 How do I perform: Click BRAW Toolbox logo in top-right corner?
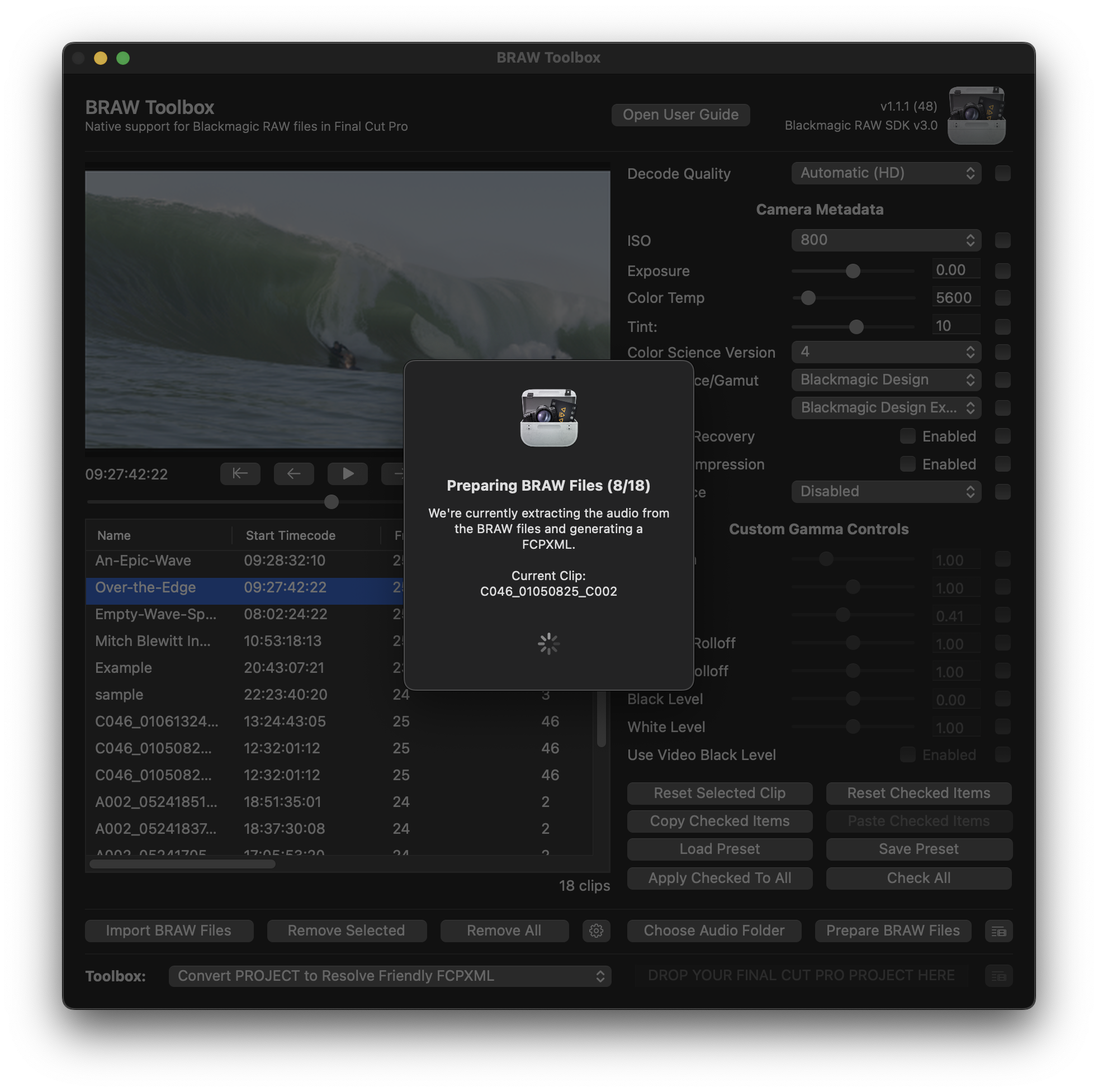click(x=976, y=115)
